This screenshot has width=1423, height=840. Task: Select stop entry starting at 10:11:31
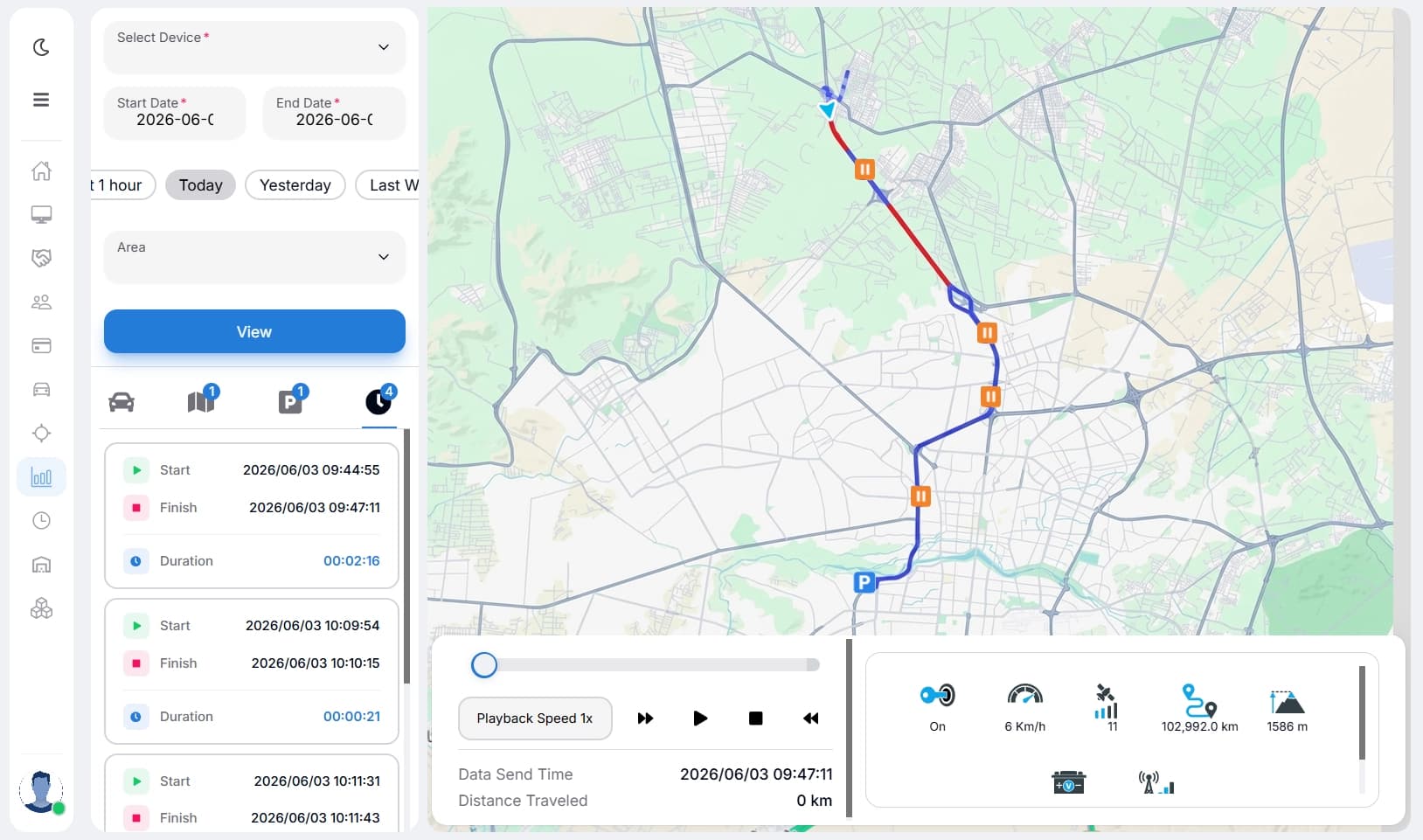pos(252,793)
